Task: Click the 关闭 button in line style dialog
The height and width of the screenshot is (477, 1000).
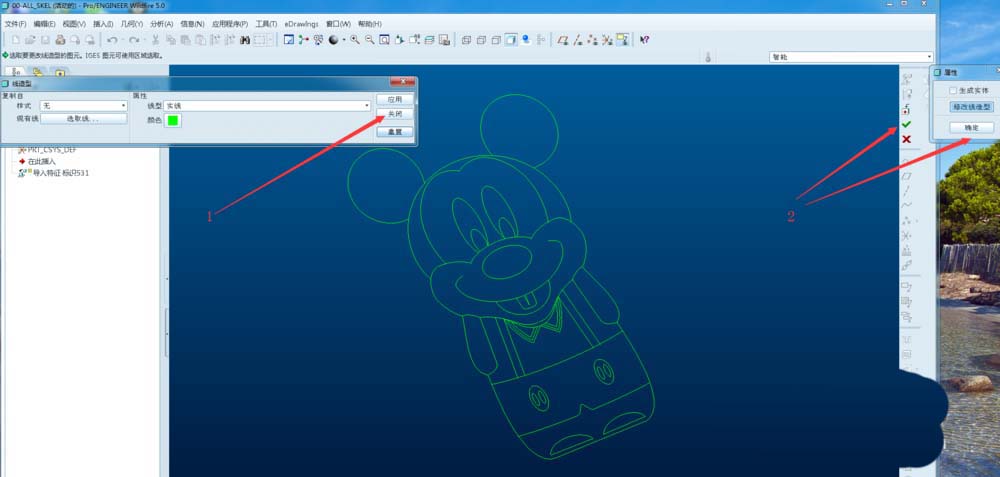Action: (x=395, y=114)
